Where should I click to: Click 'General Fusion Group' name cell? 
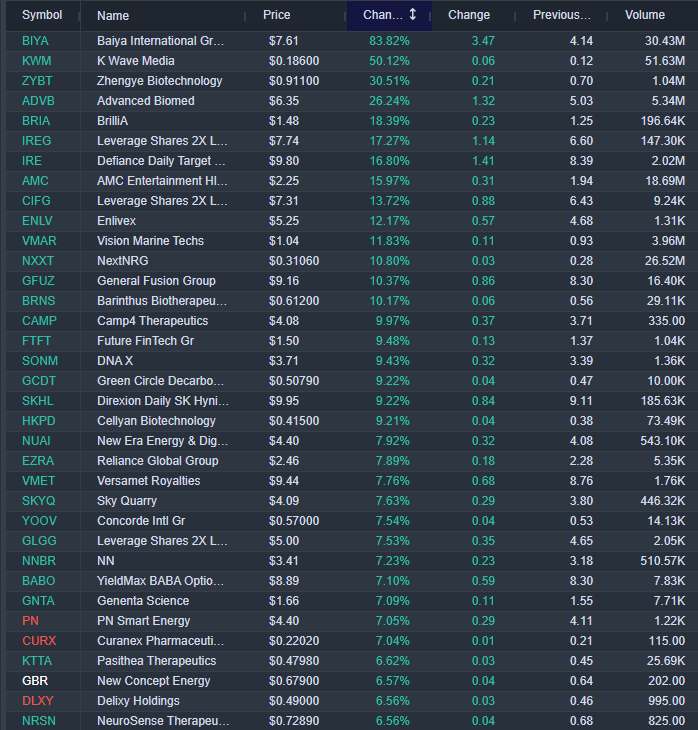[156, 281]
